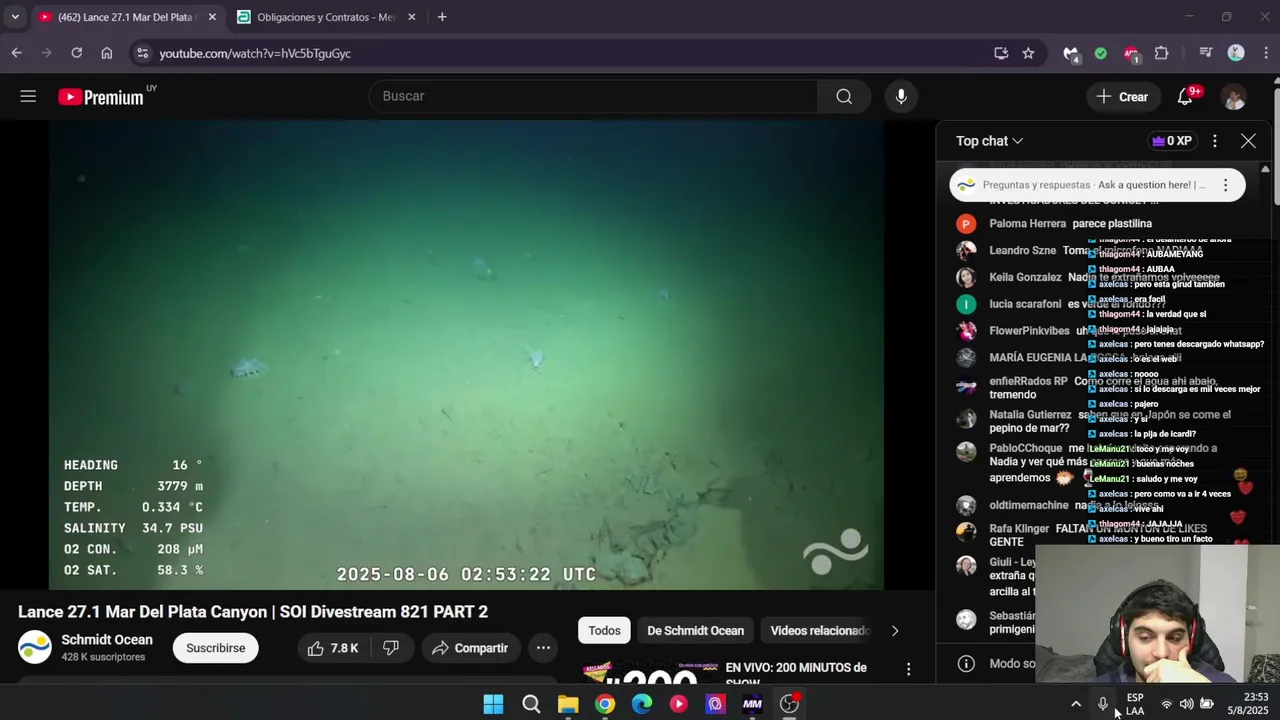Switch to Obligaciones y Contratos tab
This screenshot has height=720, width=1280.
pos(325,17)
